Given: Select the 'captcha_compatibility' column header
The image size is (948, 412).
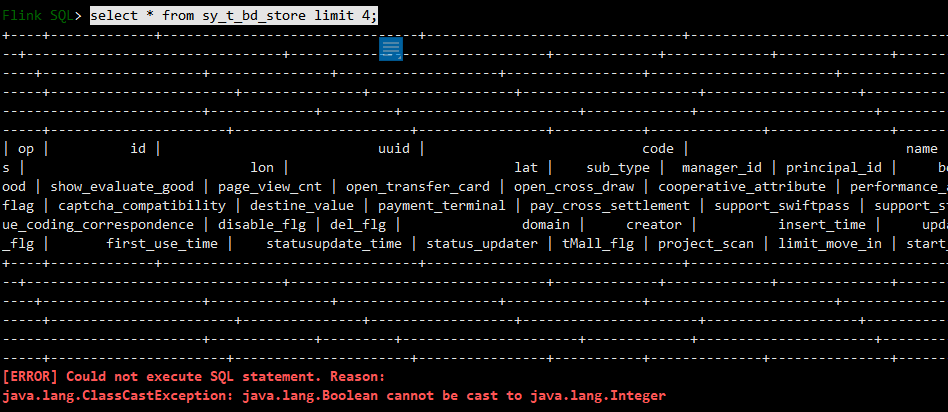Looking at the screenshot, I should 142,206.
